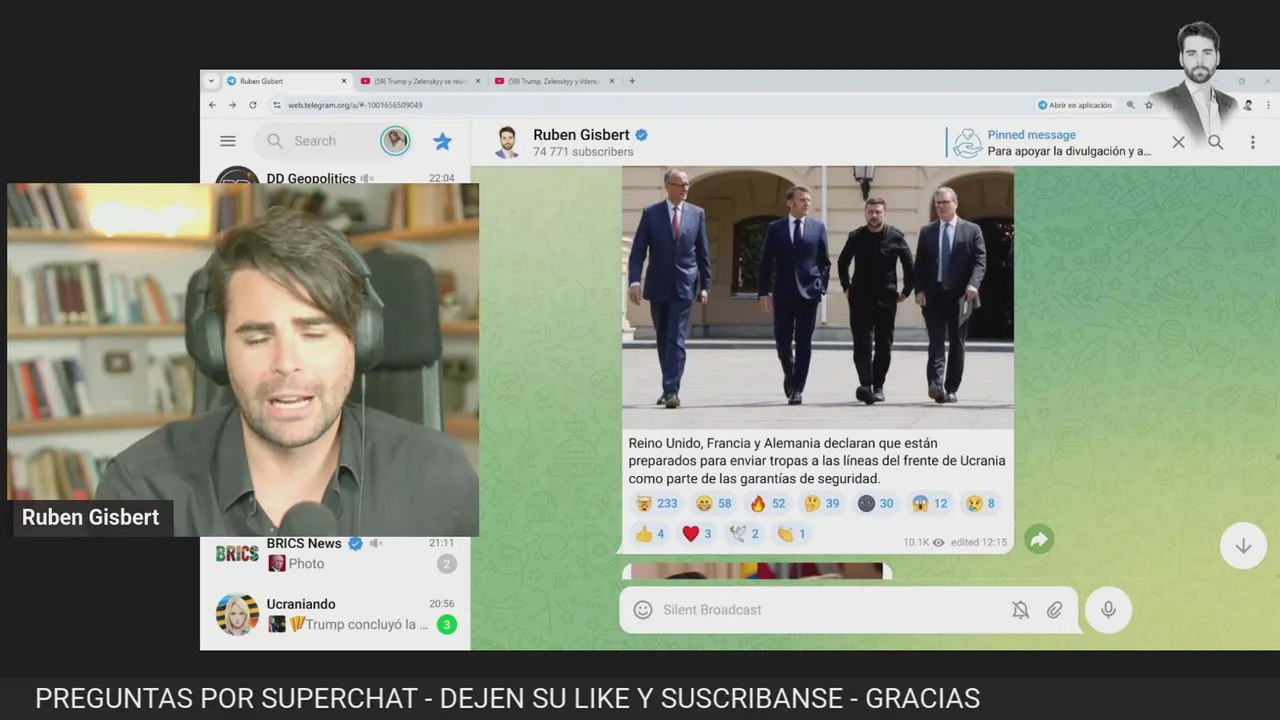Screen dimensions: 1280x720
Task: Close the 'Trump y Zelenskyy' YouTube tab
Action: pyautogui.click(x=478, y=81)
